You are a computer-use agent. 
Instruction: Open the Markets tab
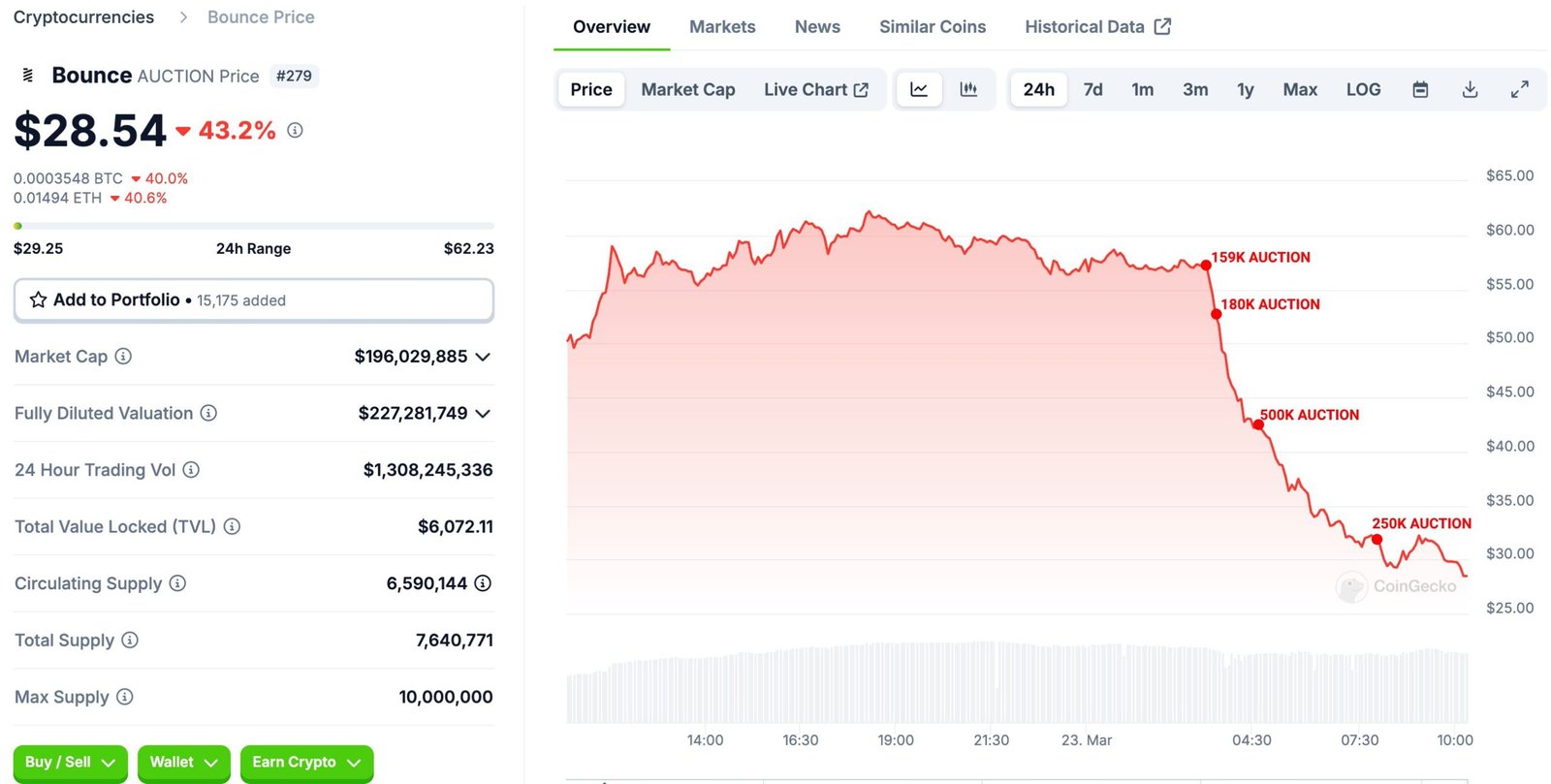722,27
